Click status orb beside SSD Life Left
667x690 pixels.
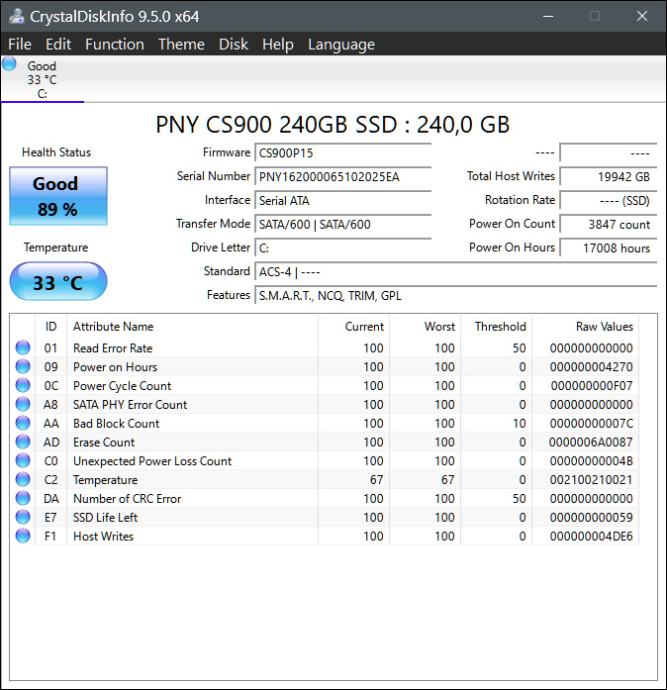(x=23, y=517)
